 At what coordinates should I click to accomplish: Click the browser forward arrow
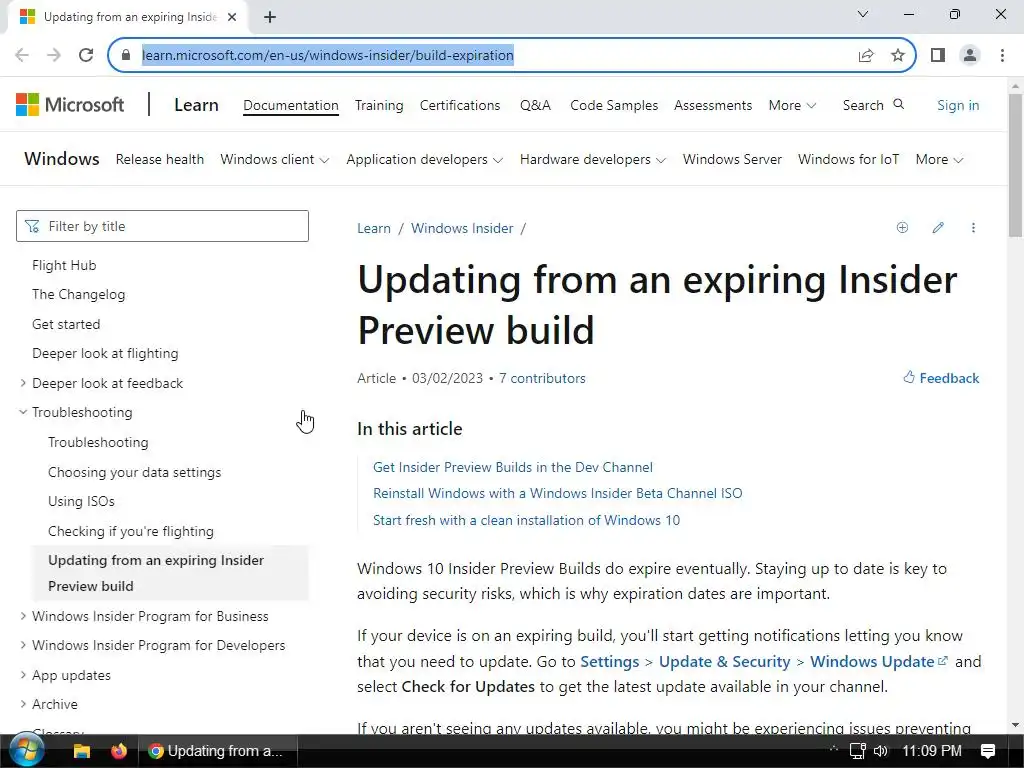click(x=54, y=55)
